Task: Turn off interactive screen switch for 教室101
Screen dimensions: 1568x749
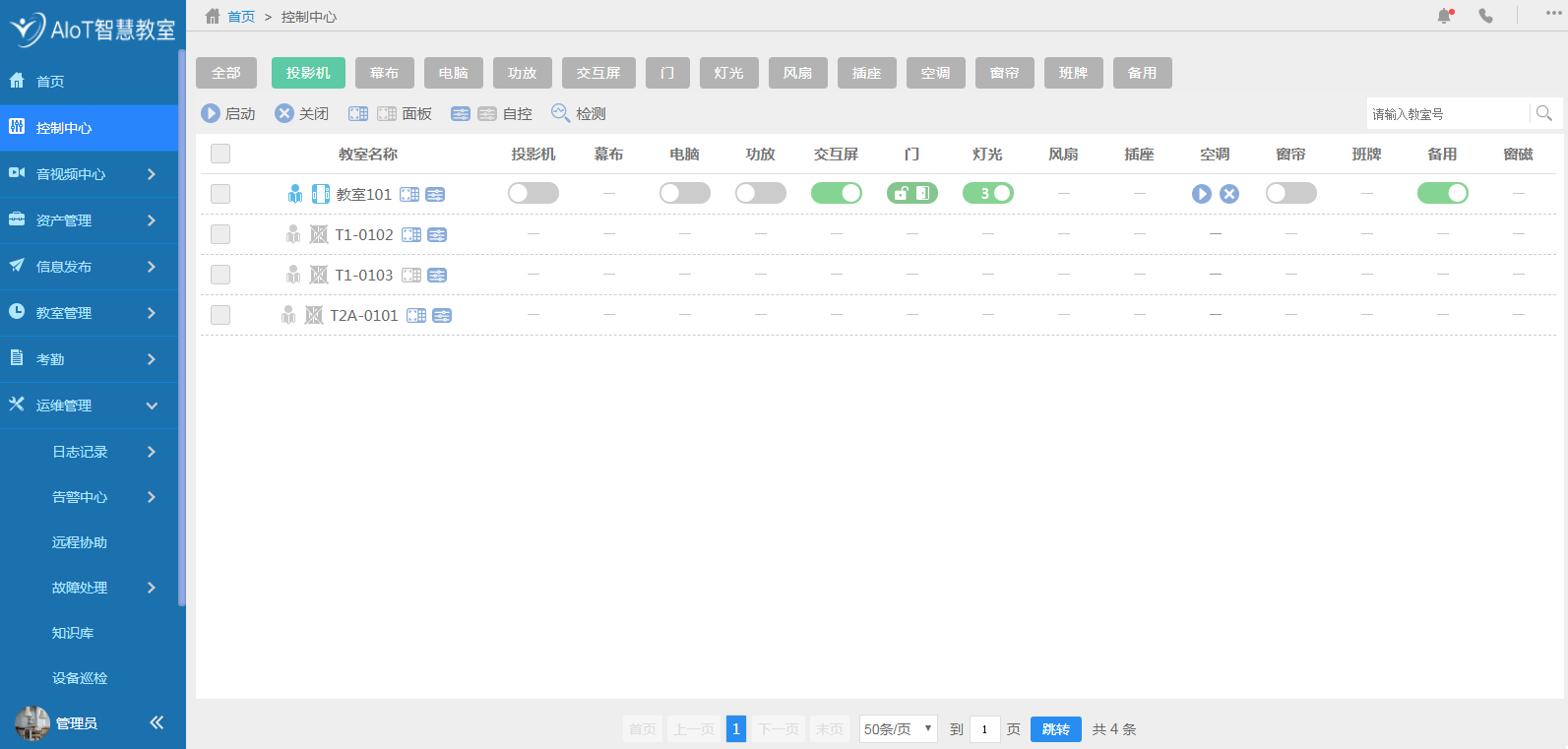Action: click(x=836, y=194)
